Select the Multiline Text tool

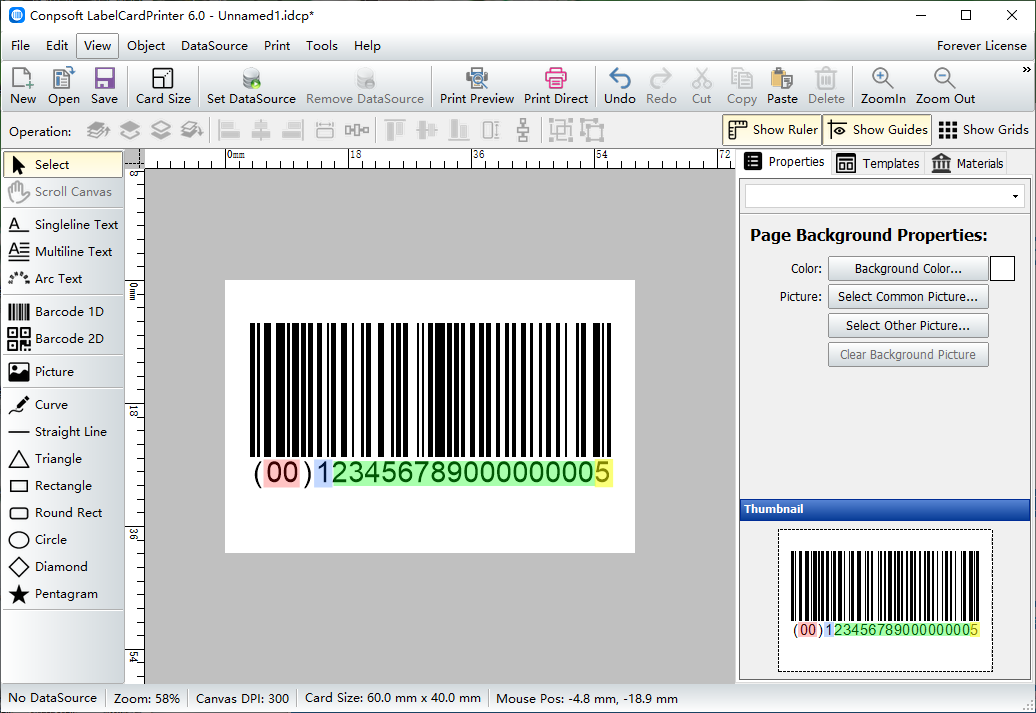coord(63,252)
